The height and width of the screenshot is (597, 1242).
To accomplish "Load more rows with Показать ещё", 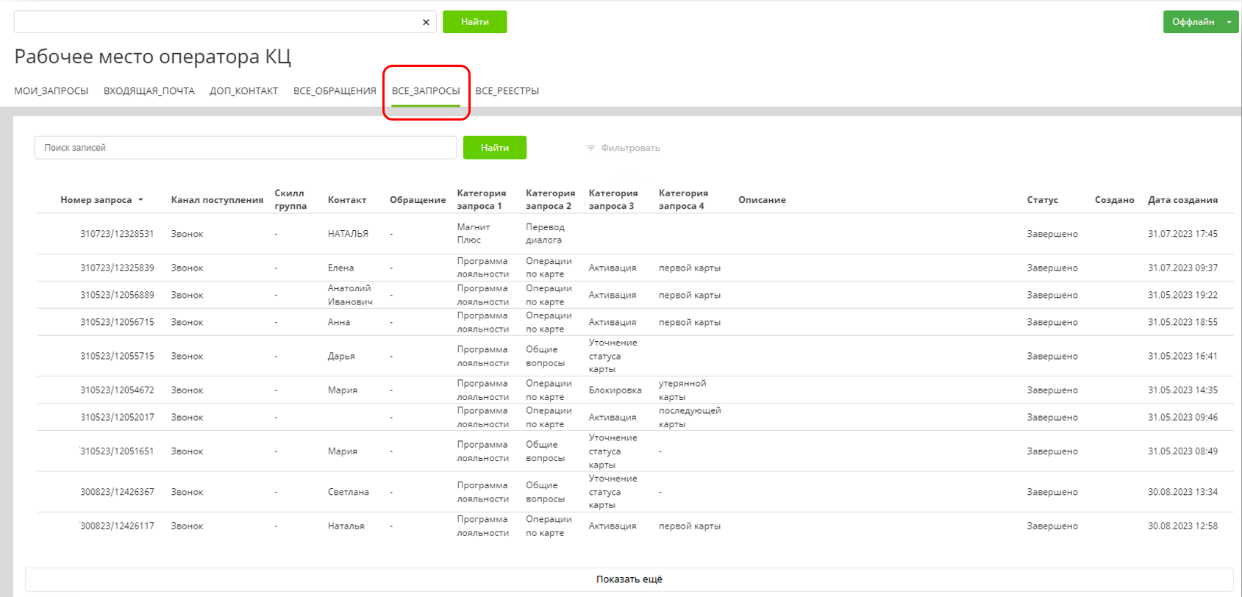I will [629, 579].
